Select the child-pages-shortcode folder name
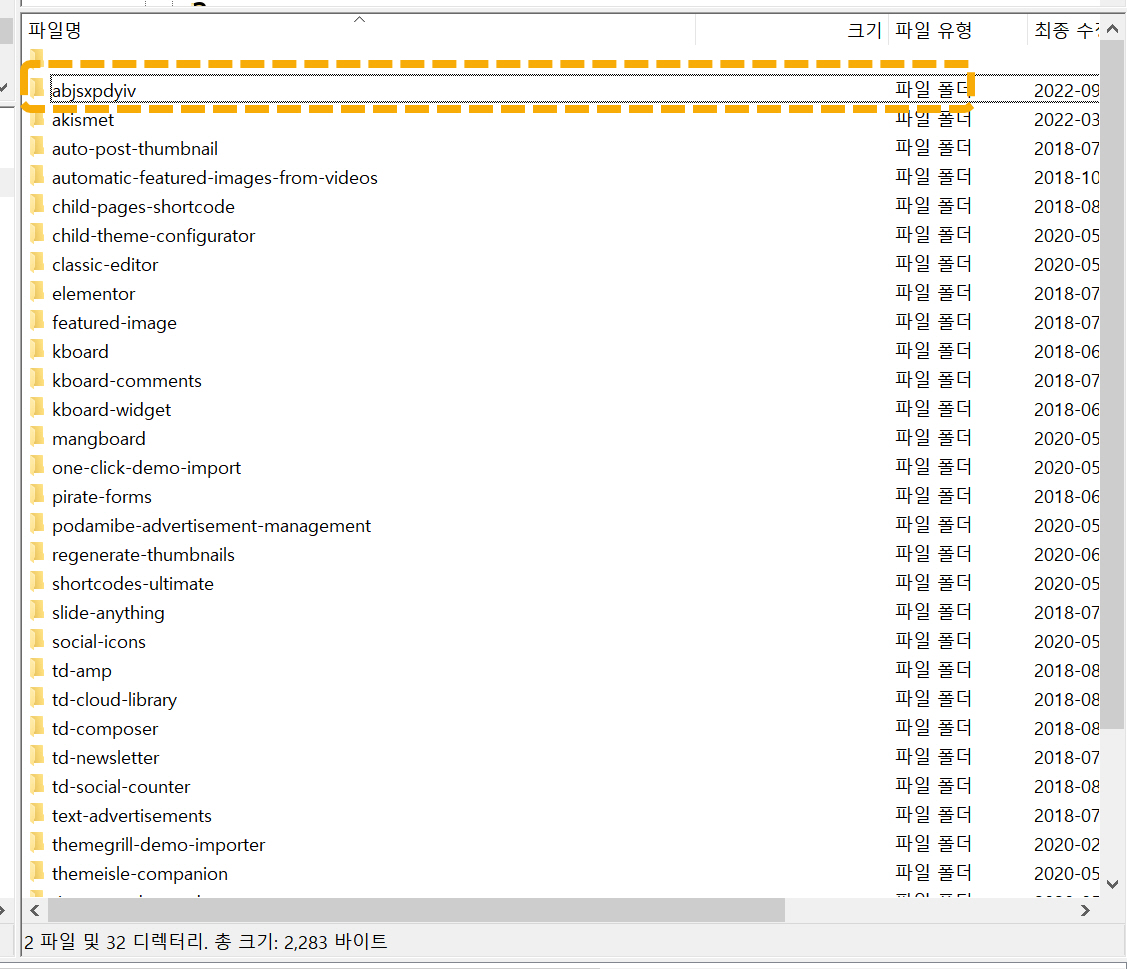The height and width of the screenshot is (969, 1127). pos(143,207)
